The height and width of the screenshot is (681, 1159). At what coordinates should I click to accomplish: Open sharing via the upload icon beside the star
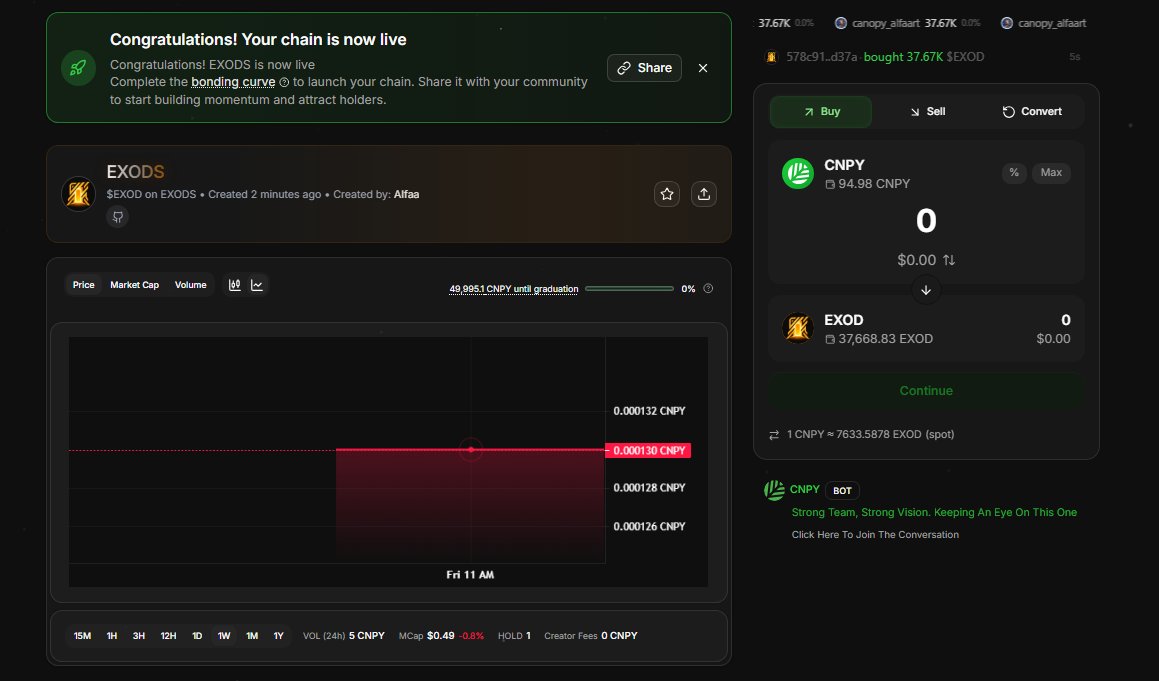point(704,194)
